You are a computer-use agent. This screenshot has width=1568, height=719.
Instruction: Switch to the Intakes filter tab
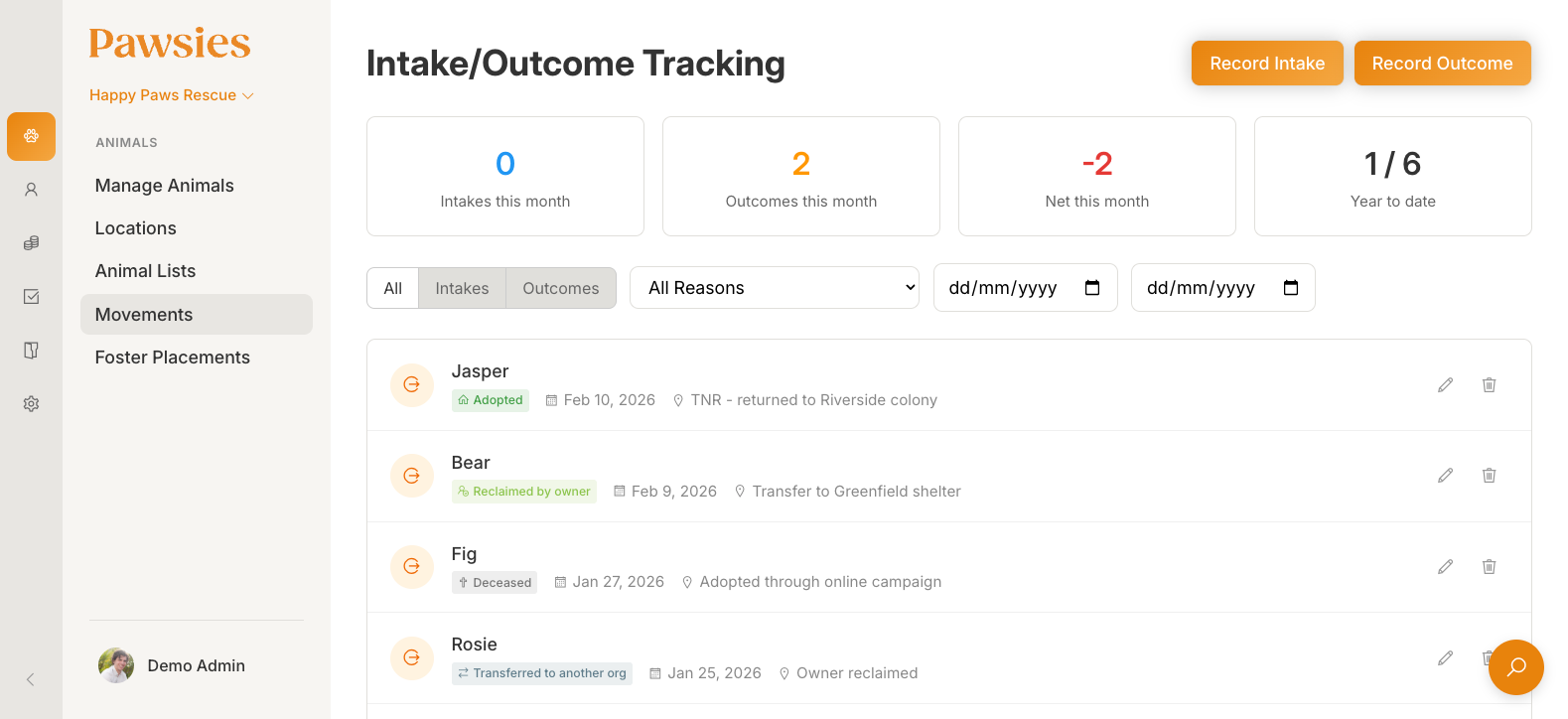(461, 288)
